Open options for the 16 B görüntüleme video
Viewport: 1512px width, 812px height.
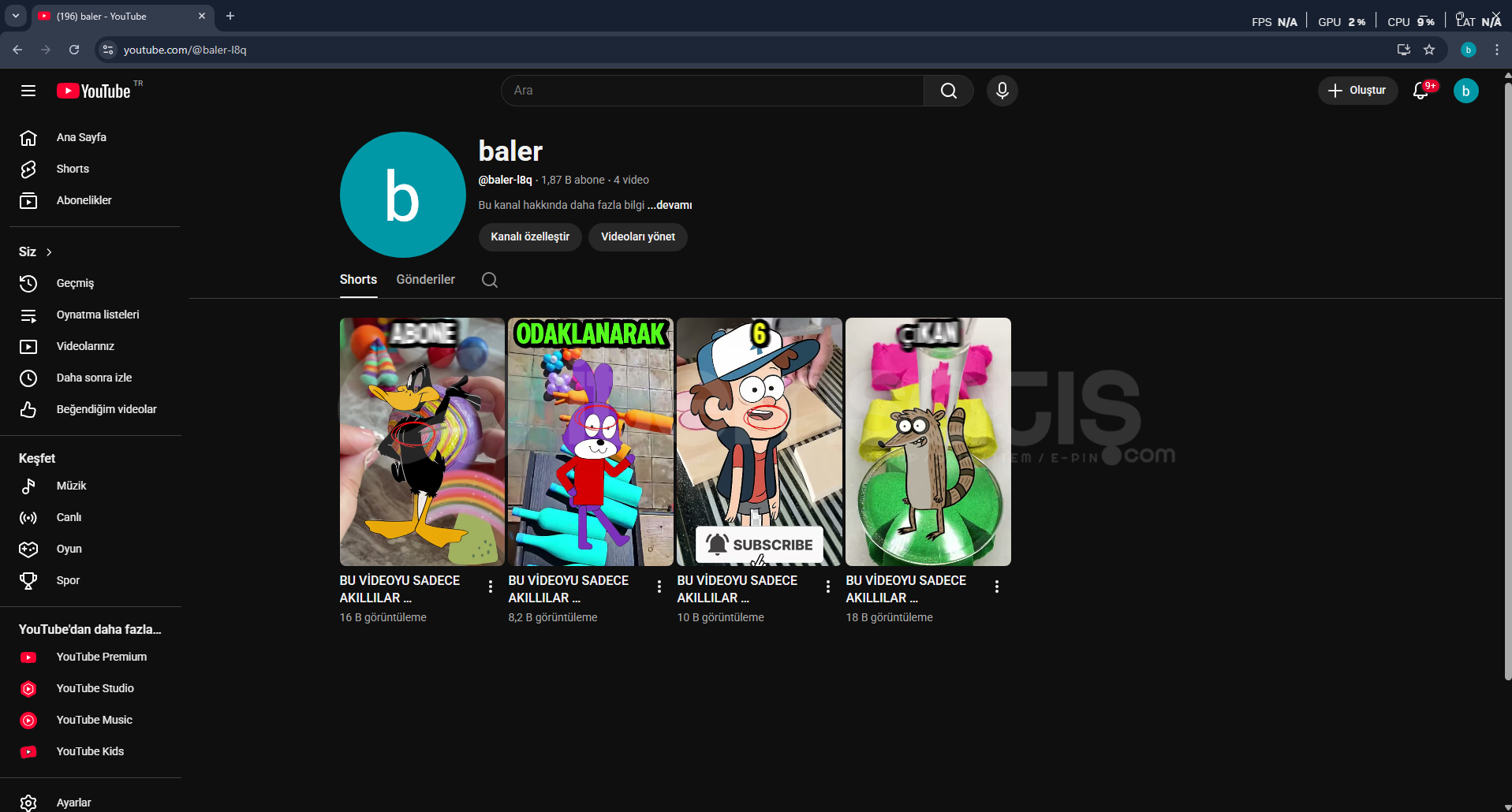[491, 587]
